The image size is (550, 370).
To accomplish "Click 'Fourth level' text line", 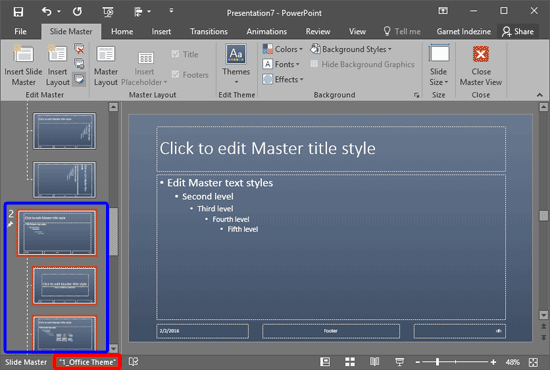I will tap(230, 219).
